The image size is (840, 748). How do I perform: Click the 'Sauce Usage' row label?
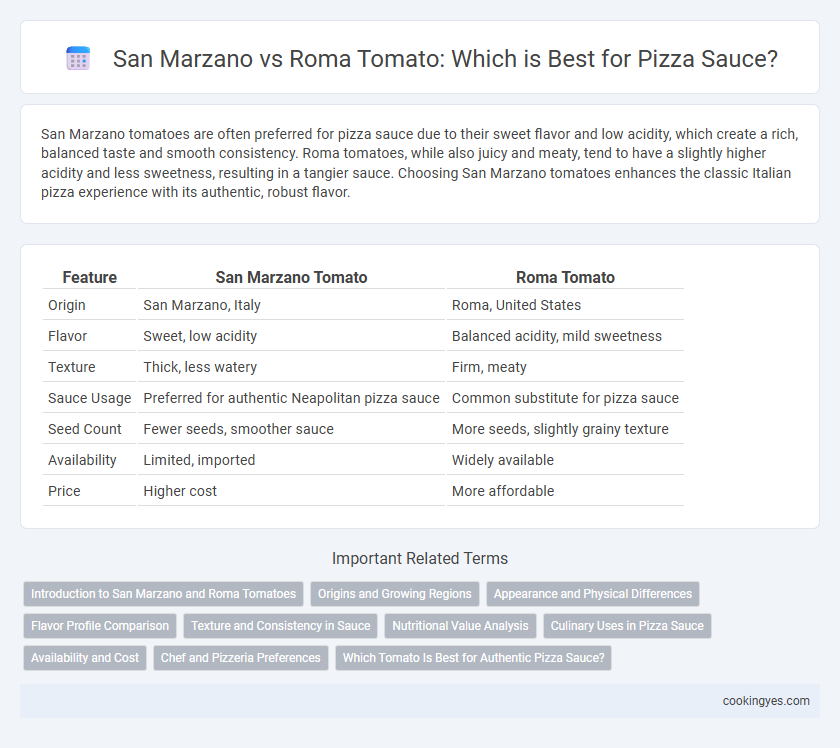pos(89,398)
